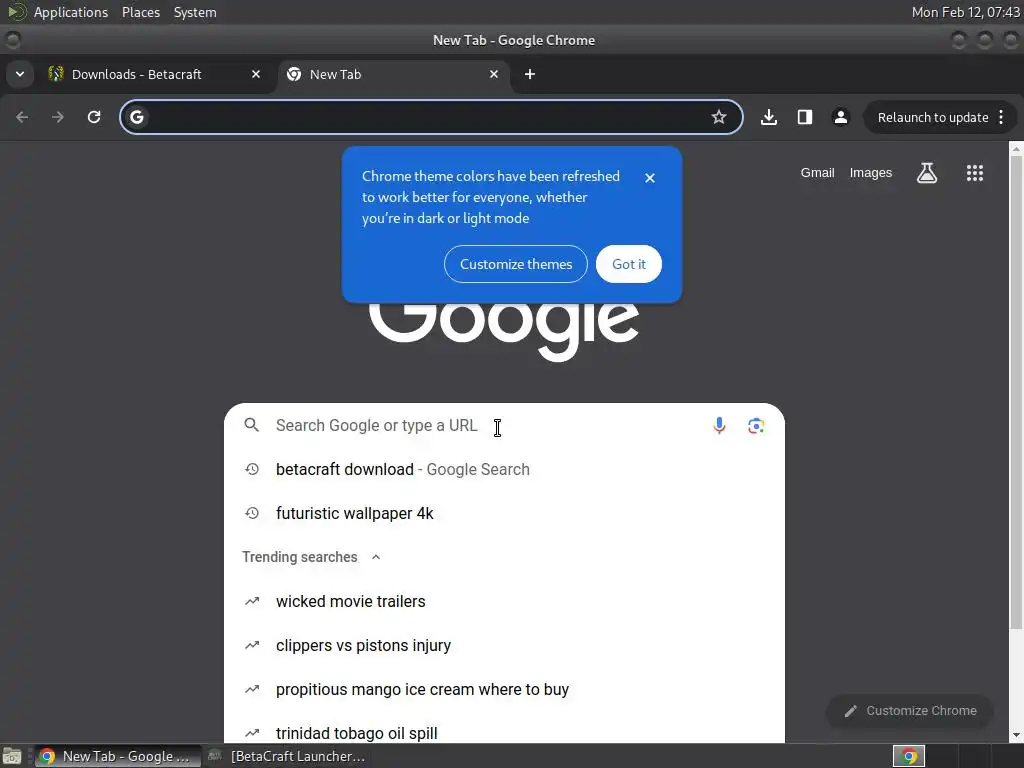This screenshot has height=768, width=1024.
Task: Select betacraft download suggestion
Action: pos(504,469)
